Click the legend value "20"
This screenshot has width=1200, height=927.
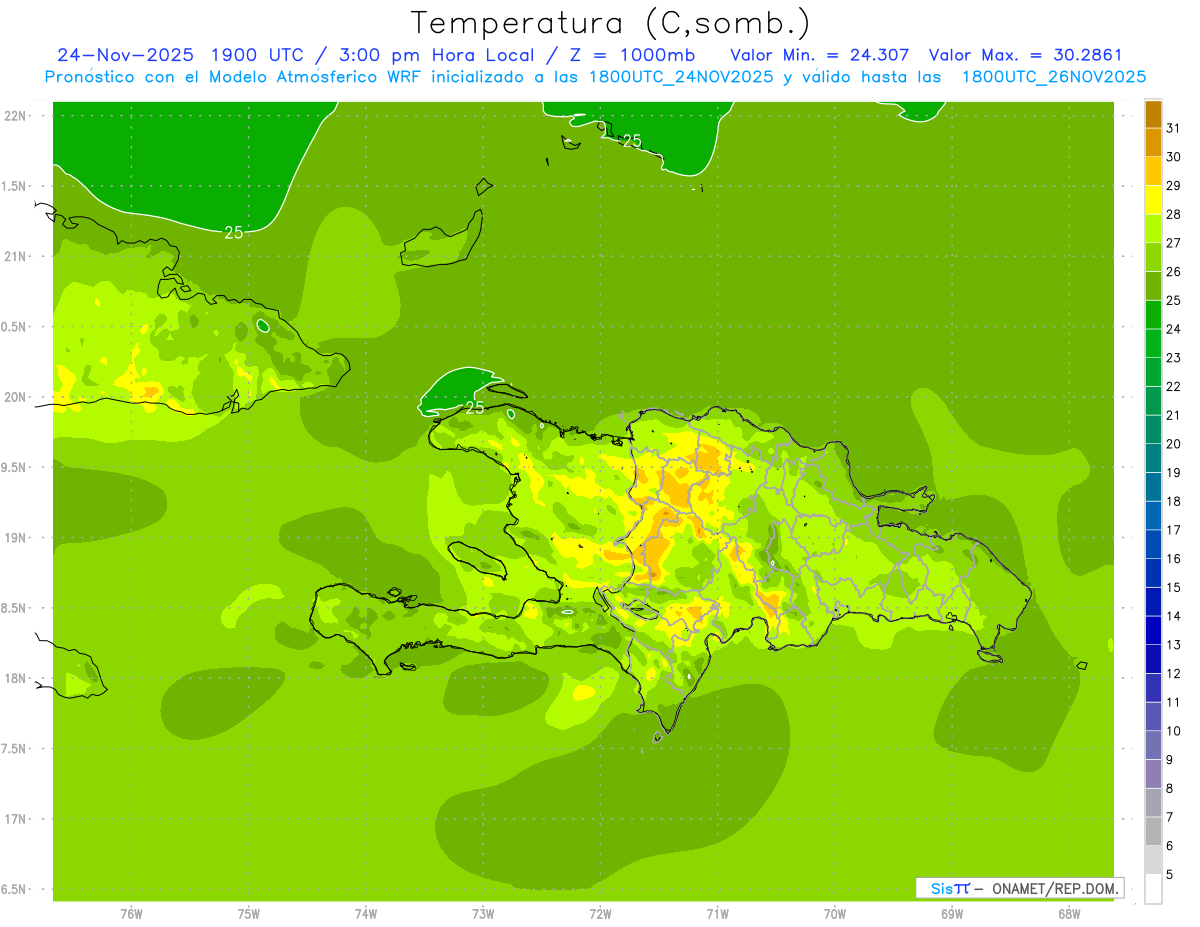(1174, 444)
